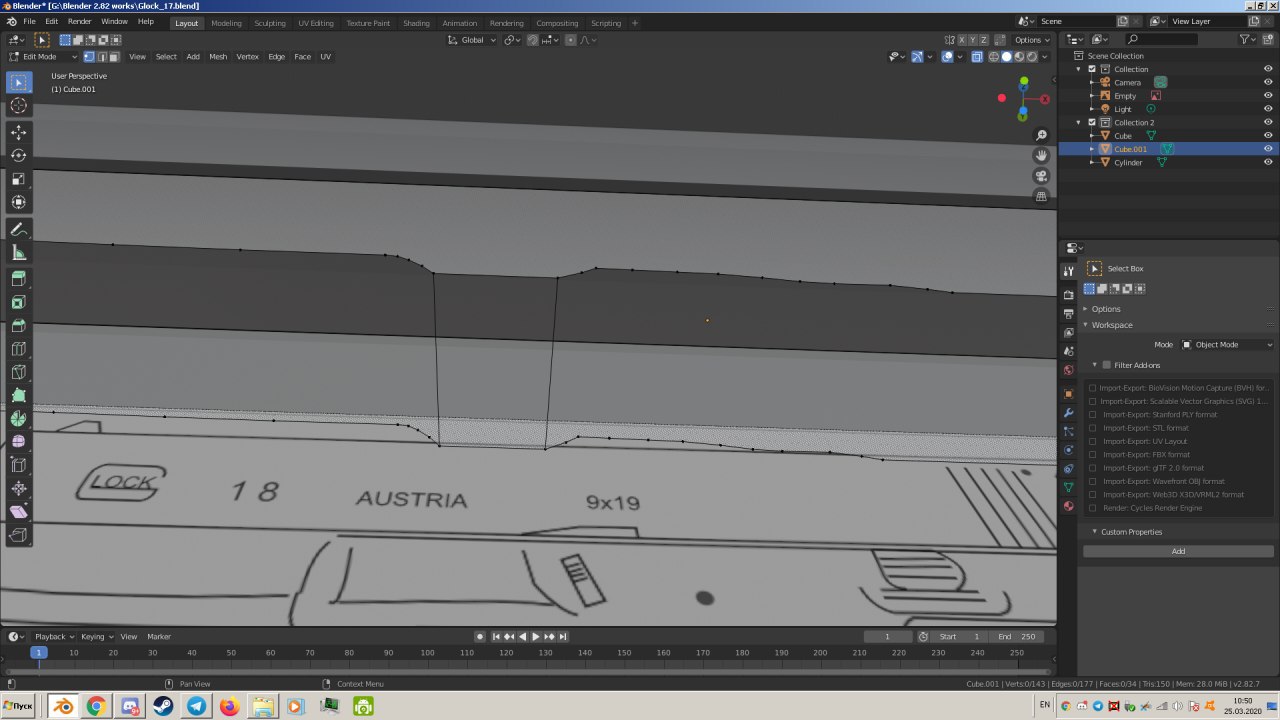Select the Knife tool
Viewport: 1280px width, 720px height.
pyautogui.click(x=18, y=372)
